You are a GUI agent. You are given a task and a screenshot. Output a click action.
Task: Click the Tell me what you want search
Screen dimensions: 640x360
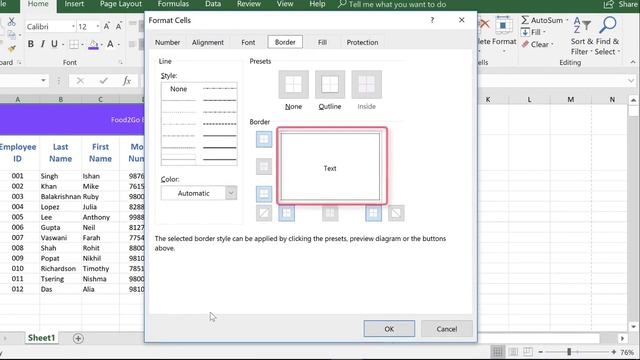tap(392, 4)
